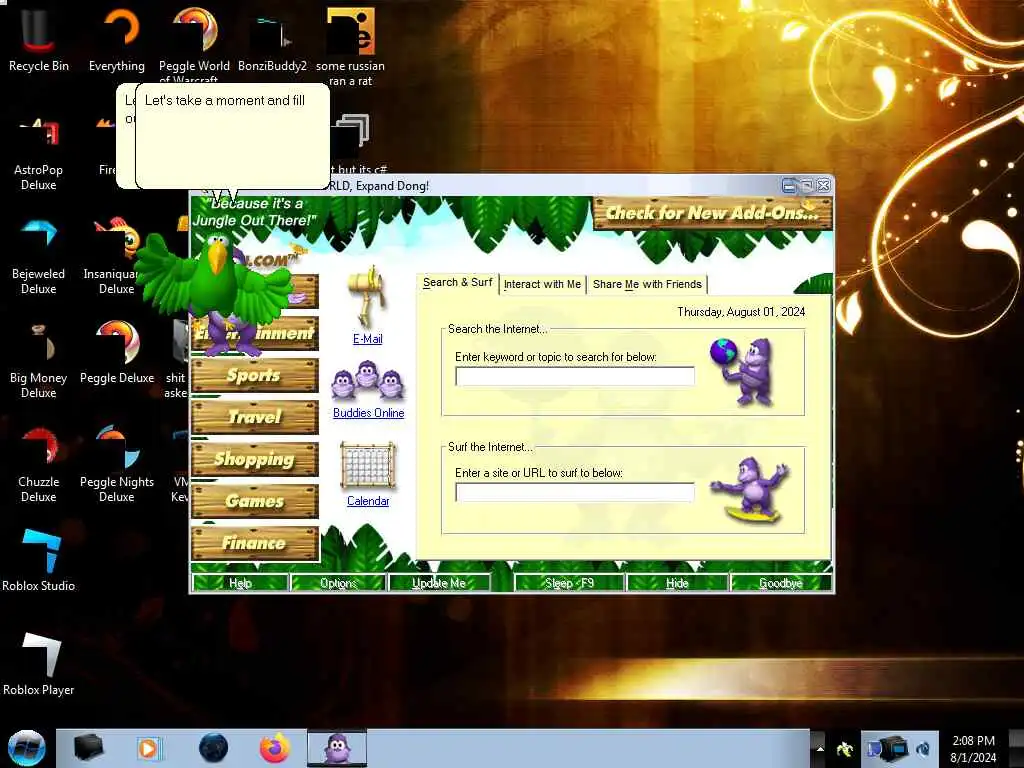Click the date text Thursday, August 01, 2024
Viewport: 1024px width, 768px height.
[741, 312]
